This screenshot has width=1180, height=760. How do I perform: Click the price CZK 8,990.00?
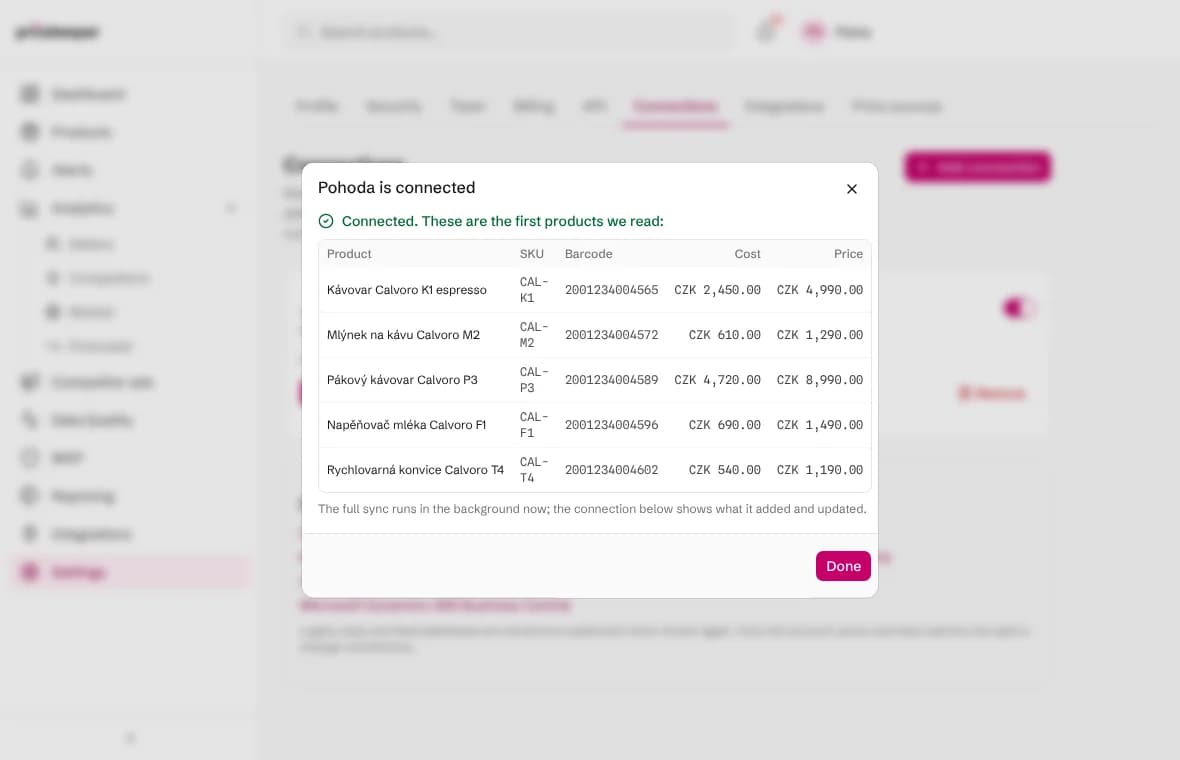pos(820,380)
